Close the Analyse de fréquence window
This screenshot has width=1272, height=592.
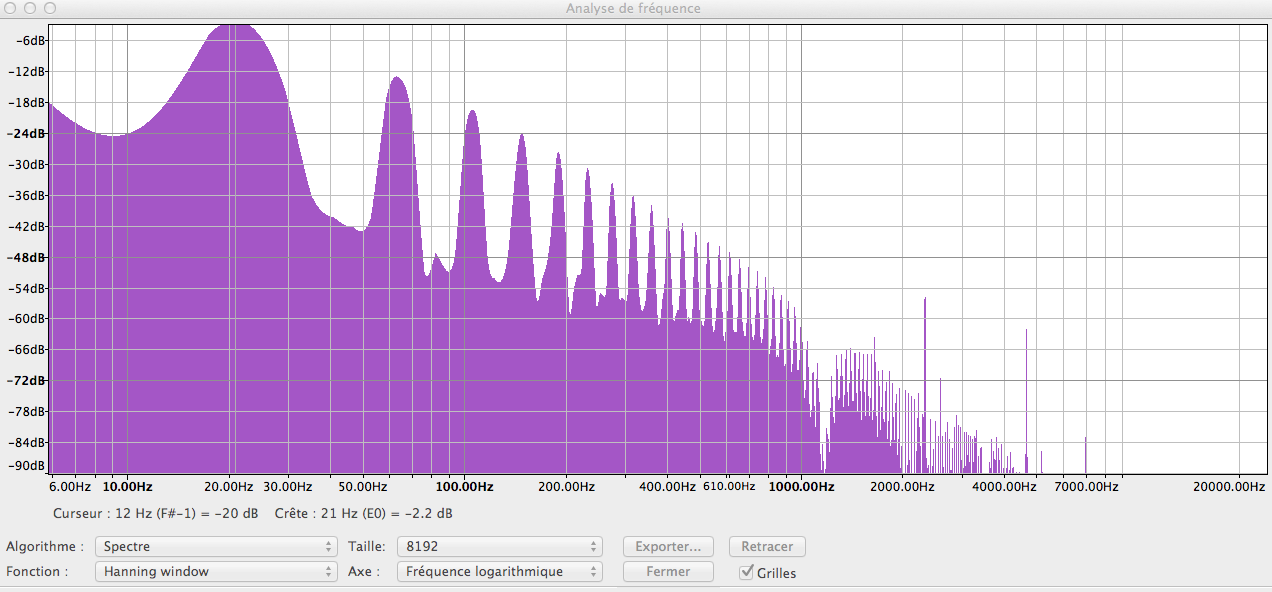(11, 8)
